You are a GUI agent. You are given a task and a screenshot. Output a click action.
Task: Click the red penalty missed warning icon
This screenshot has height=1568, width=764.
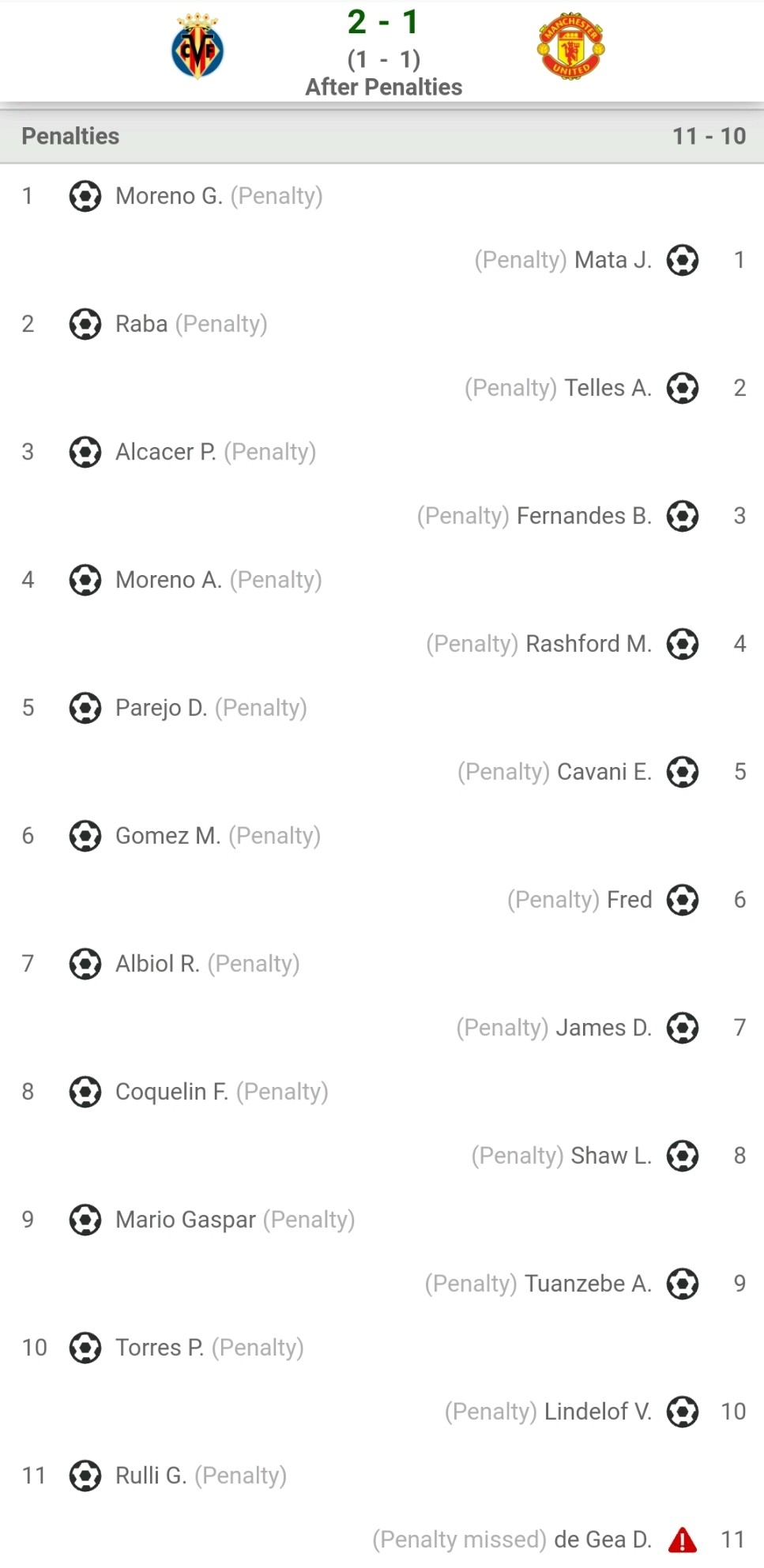(x=683, y=1540)
